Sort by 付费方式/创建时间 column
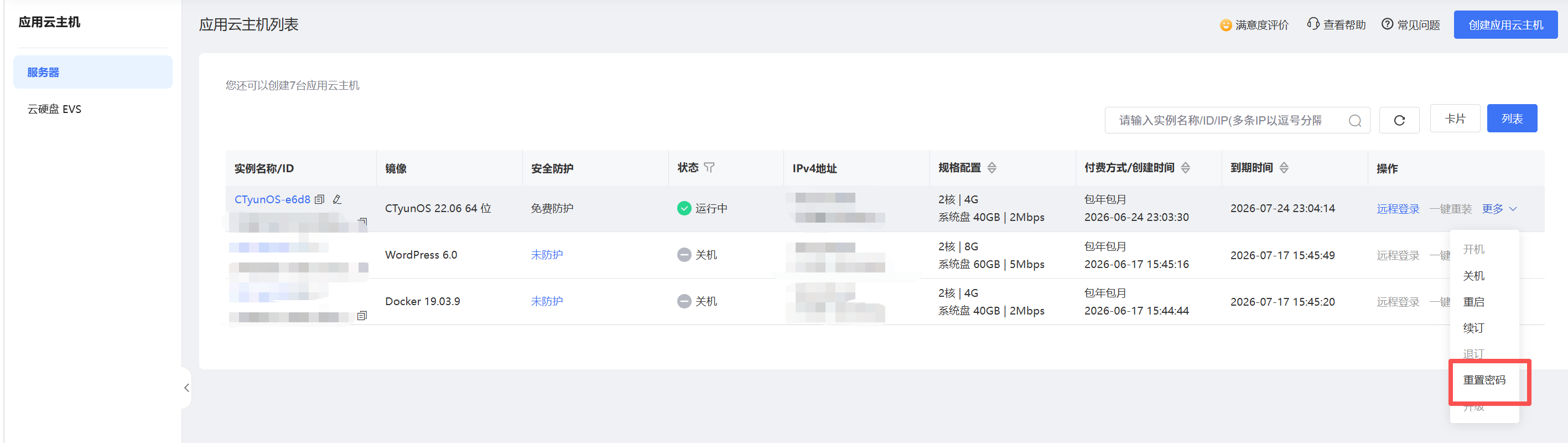The image size is (1568, 443). click(x=1185, y=168)
